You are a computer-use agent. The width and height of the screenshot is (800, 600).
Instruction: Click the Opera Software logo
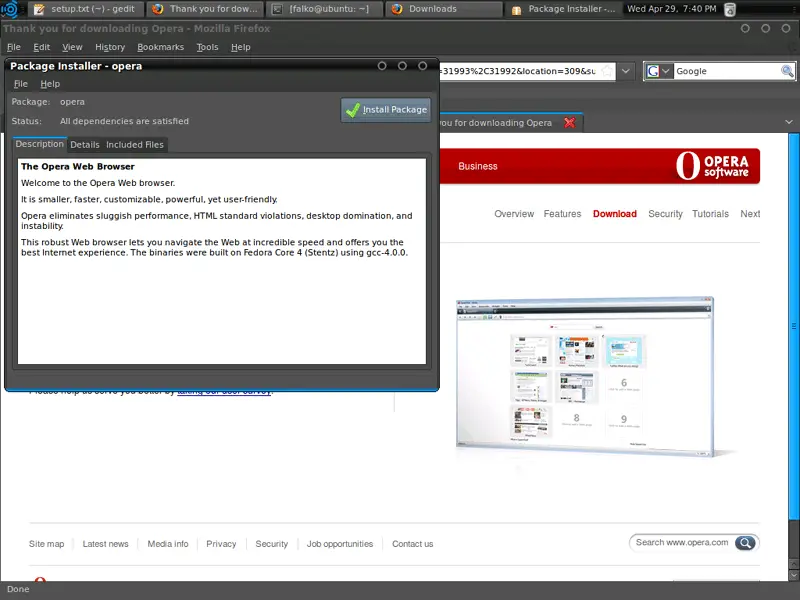[x=712, y=166]
